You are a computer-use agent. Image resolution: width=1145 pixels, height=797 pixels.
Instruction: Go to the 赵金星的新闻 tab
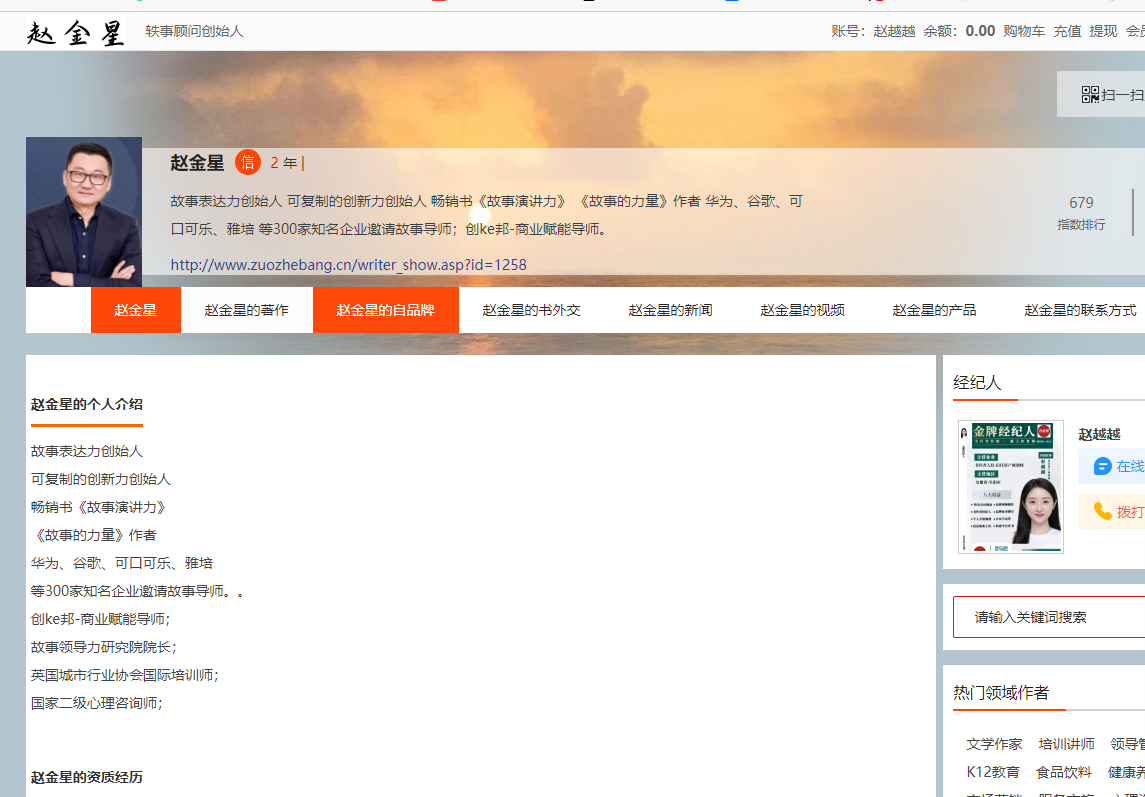[670, 310]
